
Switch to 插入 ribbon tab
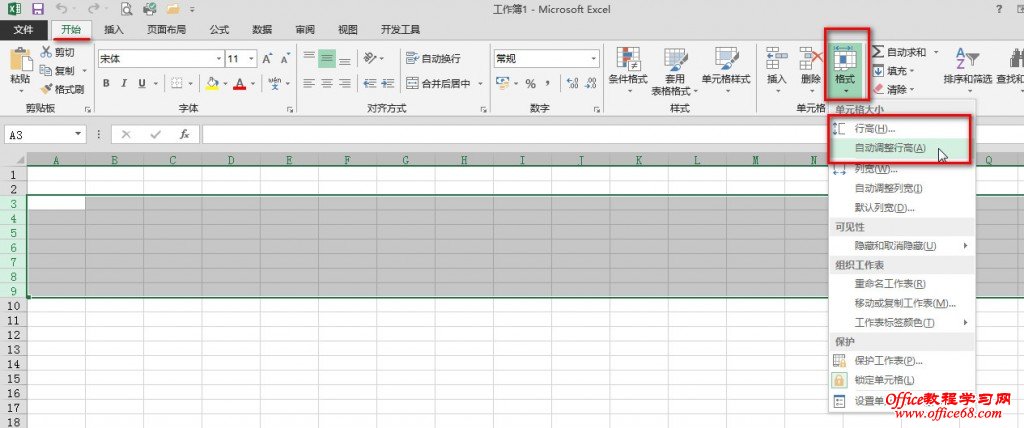tap(114, 29)
